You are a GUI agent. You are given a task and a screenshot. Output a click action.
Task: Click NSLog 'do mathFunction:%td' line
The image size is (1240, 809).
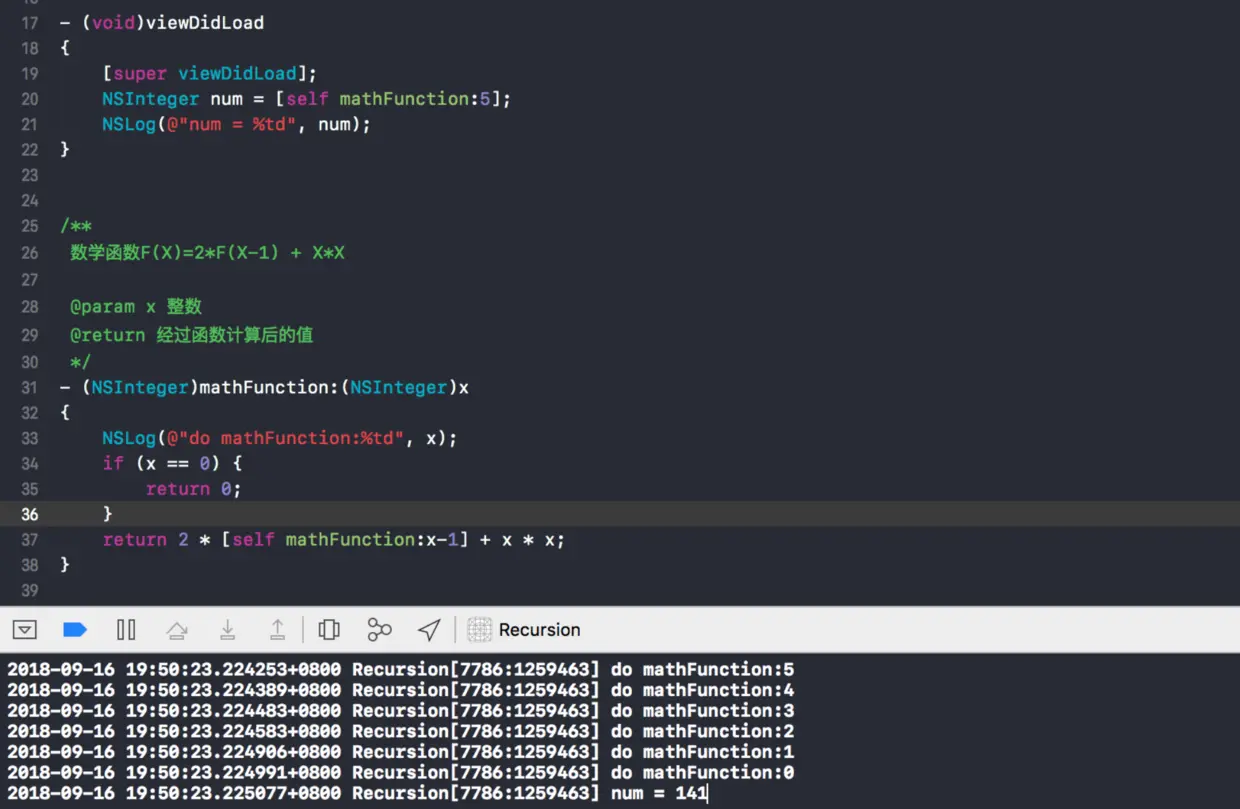(x=279, y=438)
